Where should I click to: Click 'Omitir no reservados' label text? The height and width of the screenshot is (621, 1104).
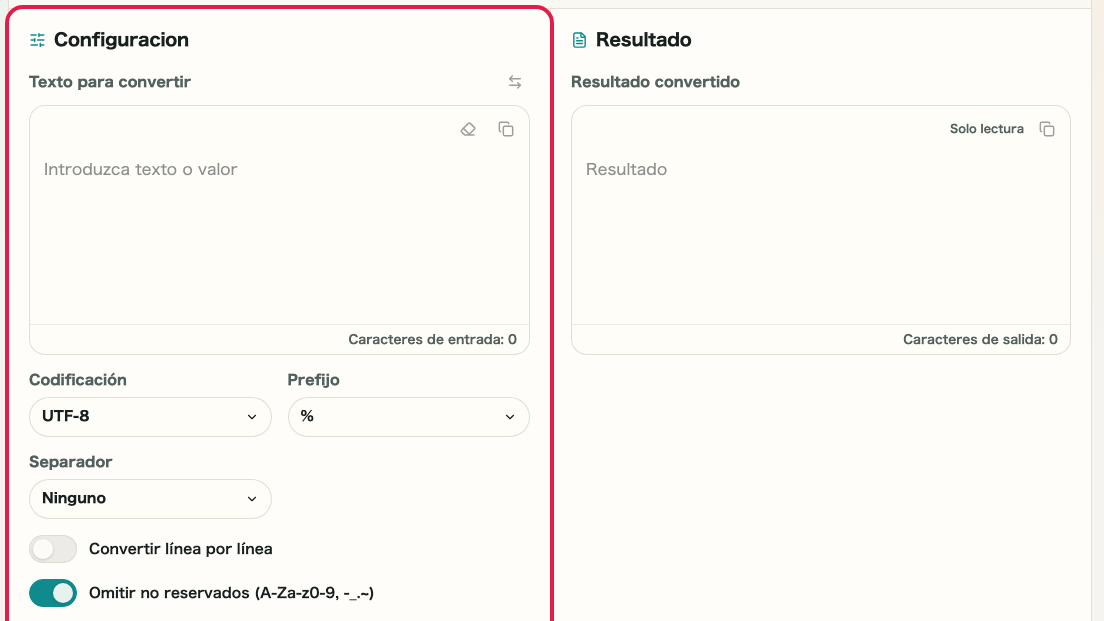pos(231,593)
